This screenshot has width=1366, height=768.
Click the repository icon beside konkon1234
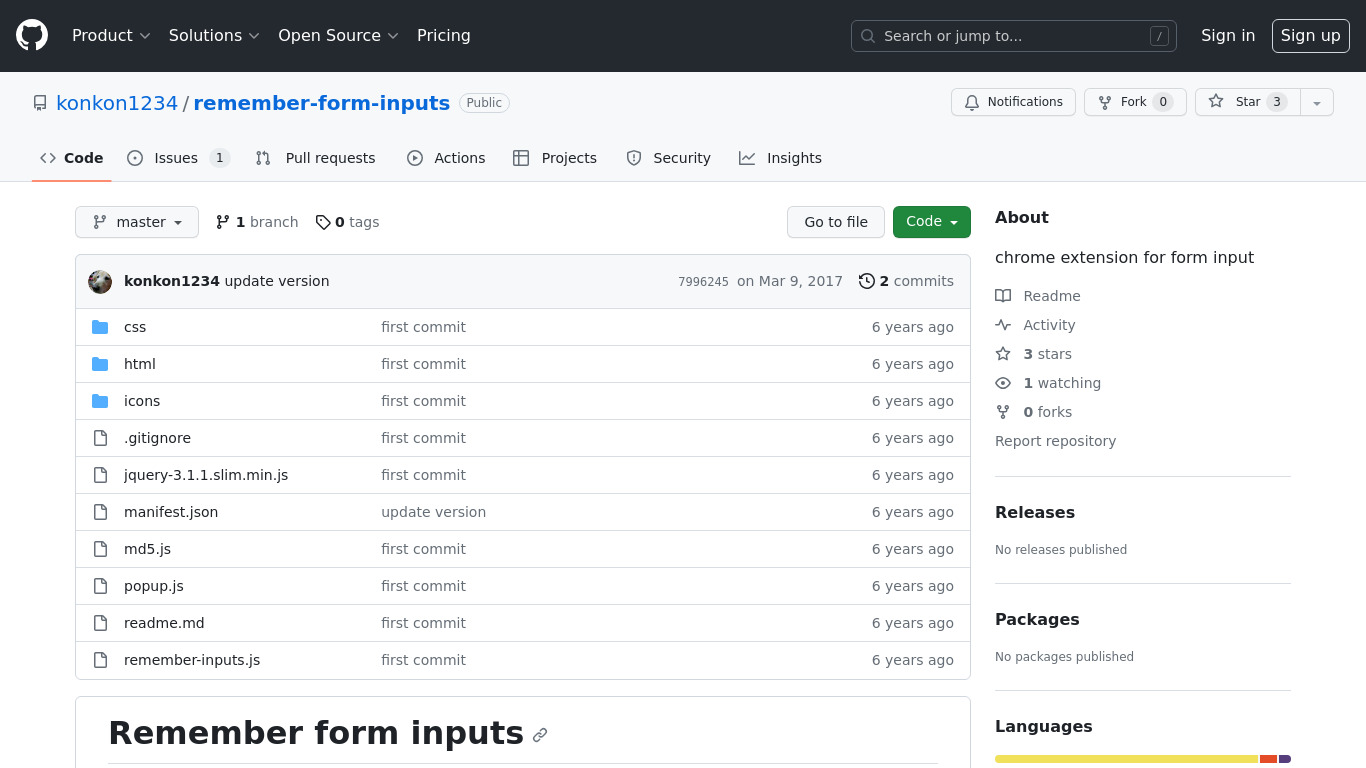[x=40, y=103]
